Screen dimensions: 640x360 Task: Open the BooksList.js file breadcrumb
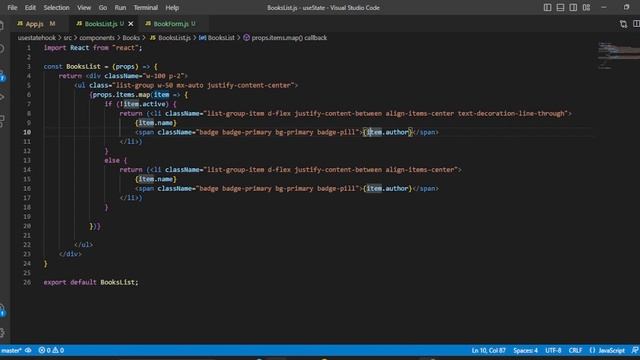[174, 38]
